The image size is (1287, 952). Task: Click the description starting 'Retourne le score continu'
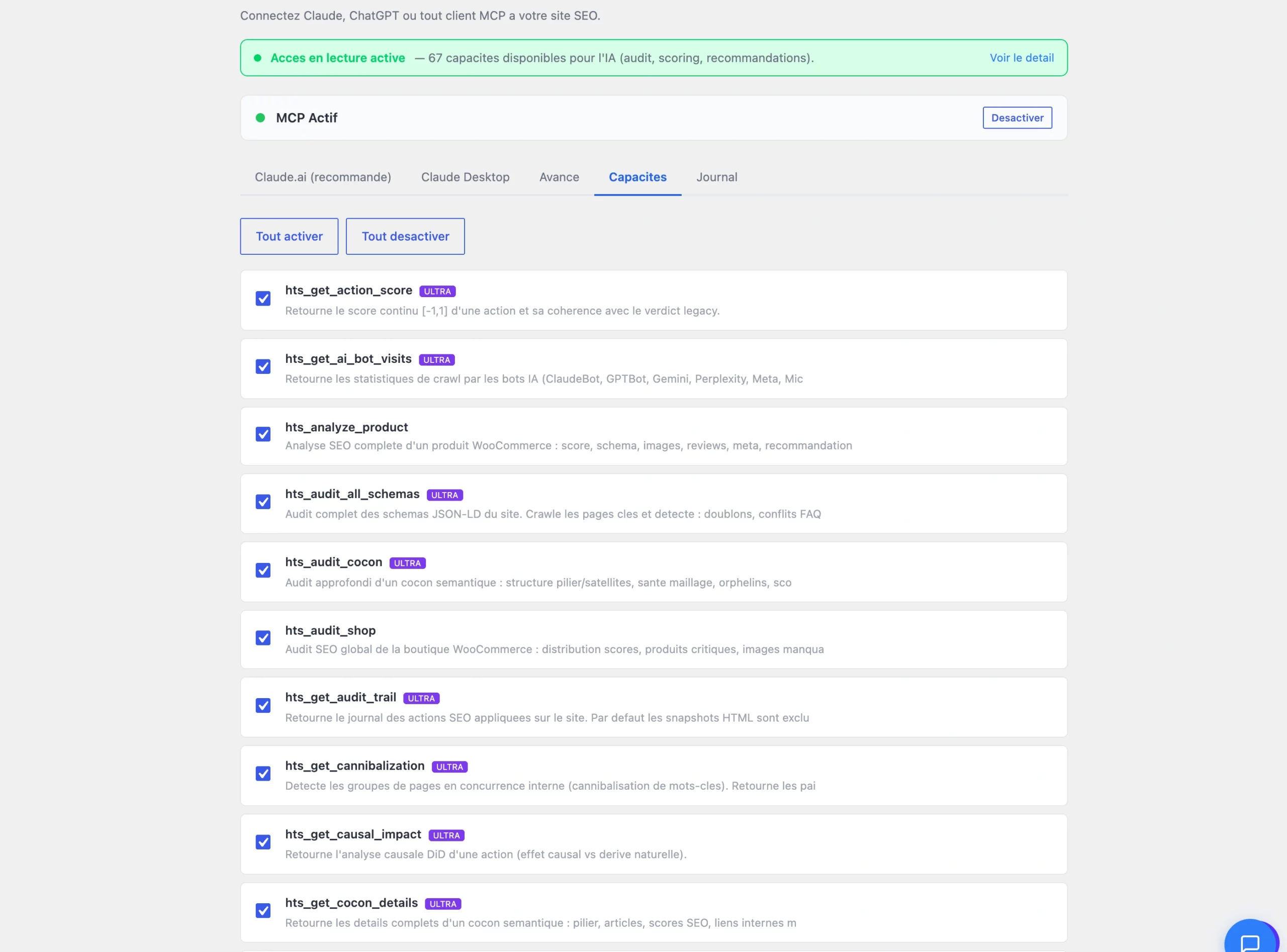[x=502, y=311]
